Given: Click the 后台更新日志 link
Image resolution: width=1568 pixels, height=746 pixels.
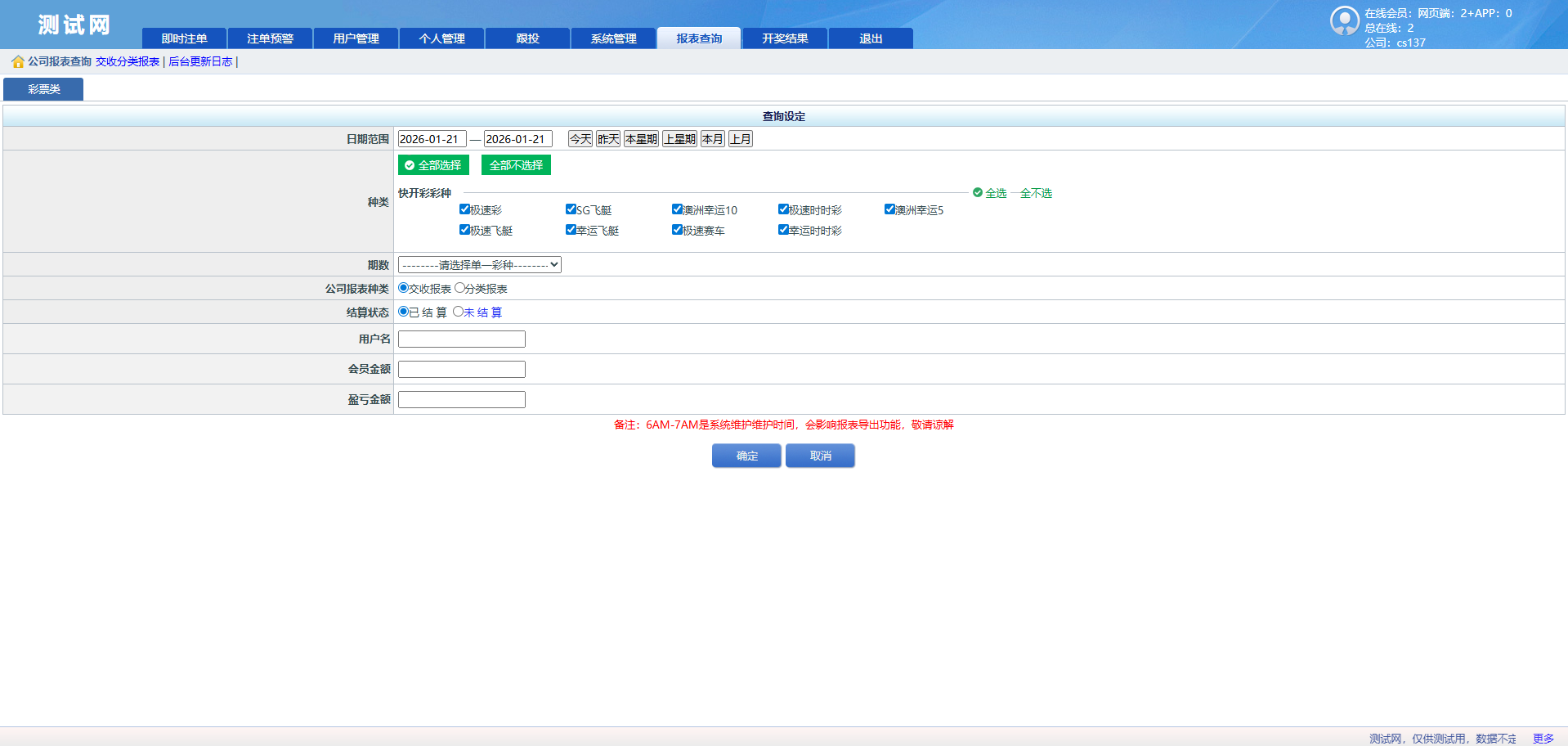Looking at the screenshot, I should 200,62.
